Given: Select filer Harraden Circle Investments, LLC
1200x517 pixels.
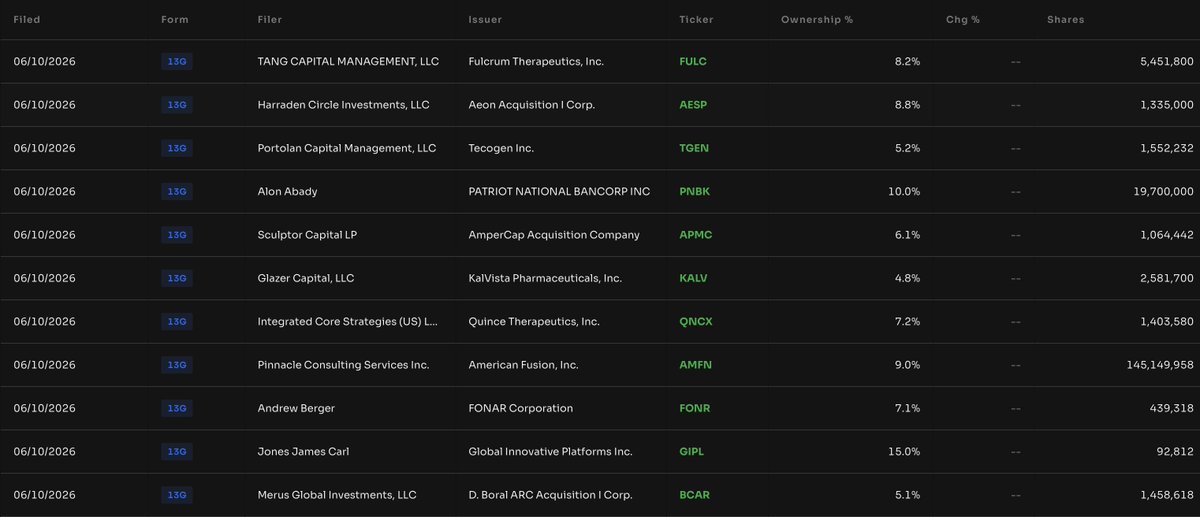Looking at the screenshot, I should (x=343, y=105).
